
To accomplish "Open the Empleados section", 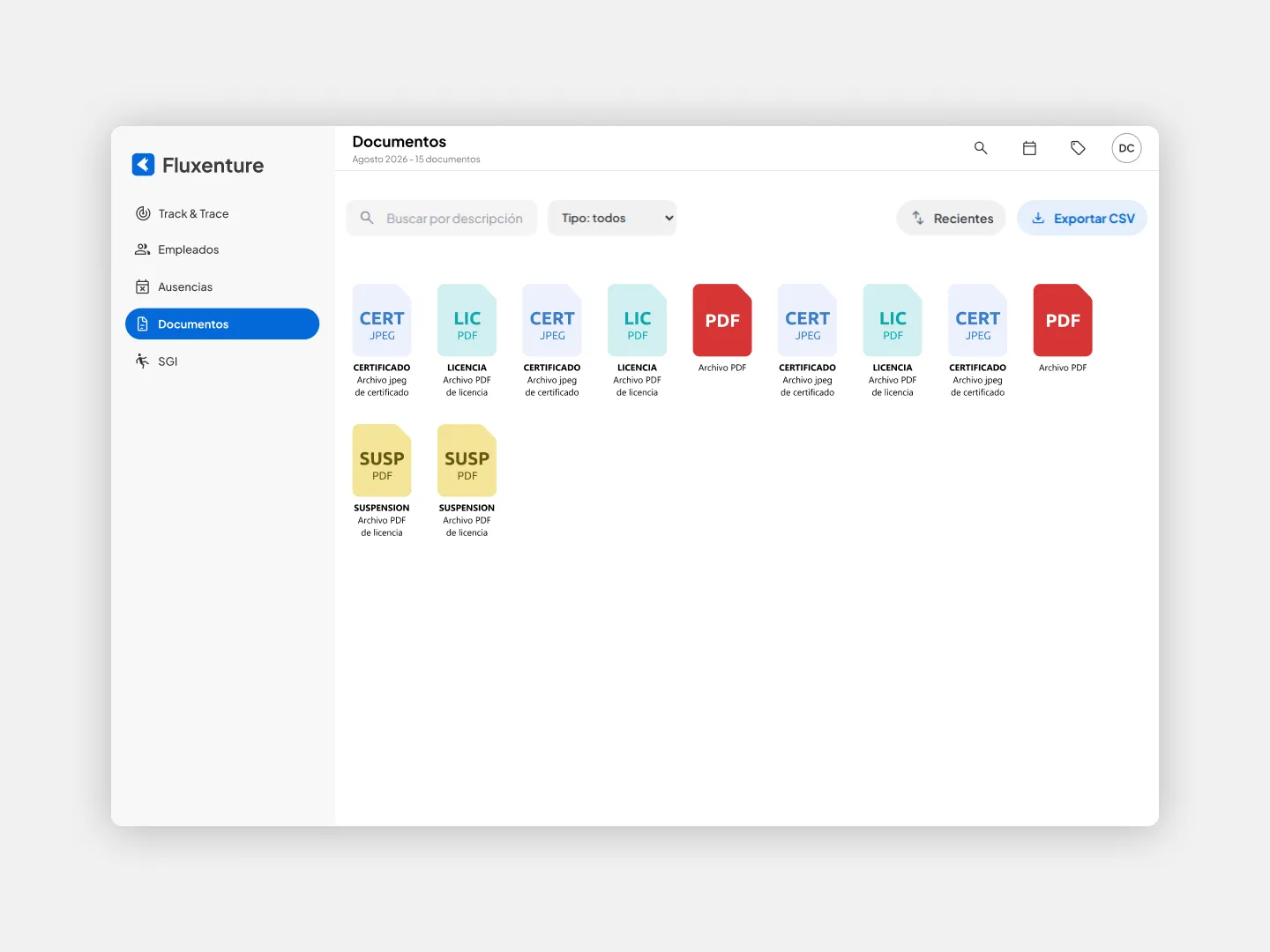I will click(x=222, y=249).
